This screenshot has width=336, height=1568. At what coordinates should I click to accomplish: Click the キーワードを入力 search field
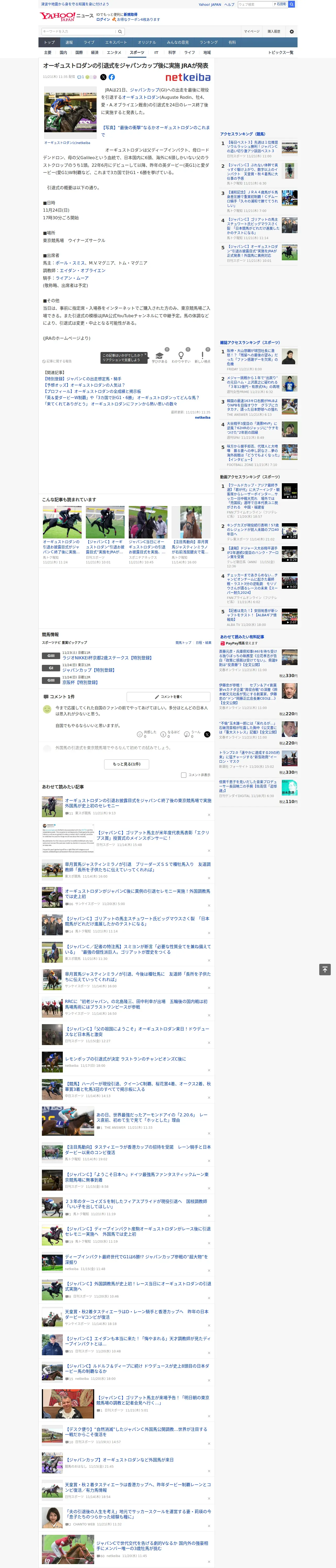click(79, 31)
